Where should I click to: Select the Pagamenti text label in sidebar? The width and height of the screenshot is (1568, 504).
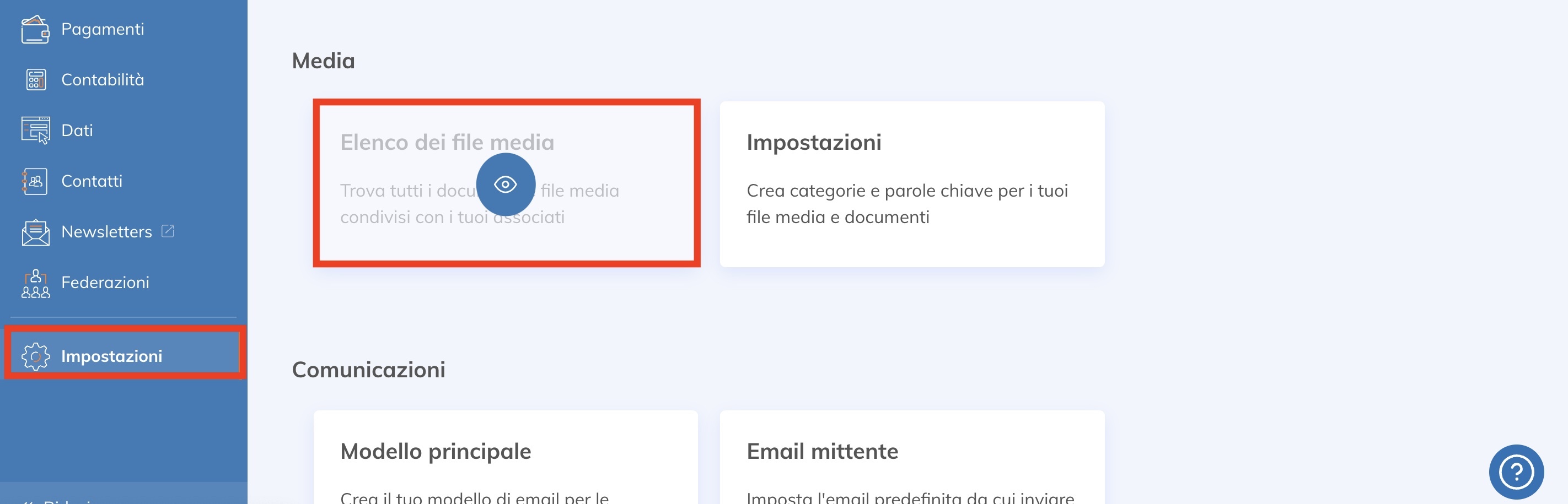(x=102, y=29)
